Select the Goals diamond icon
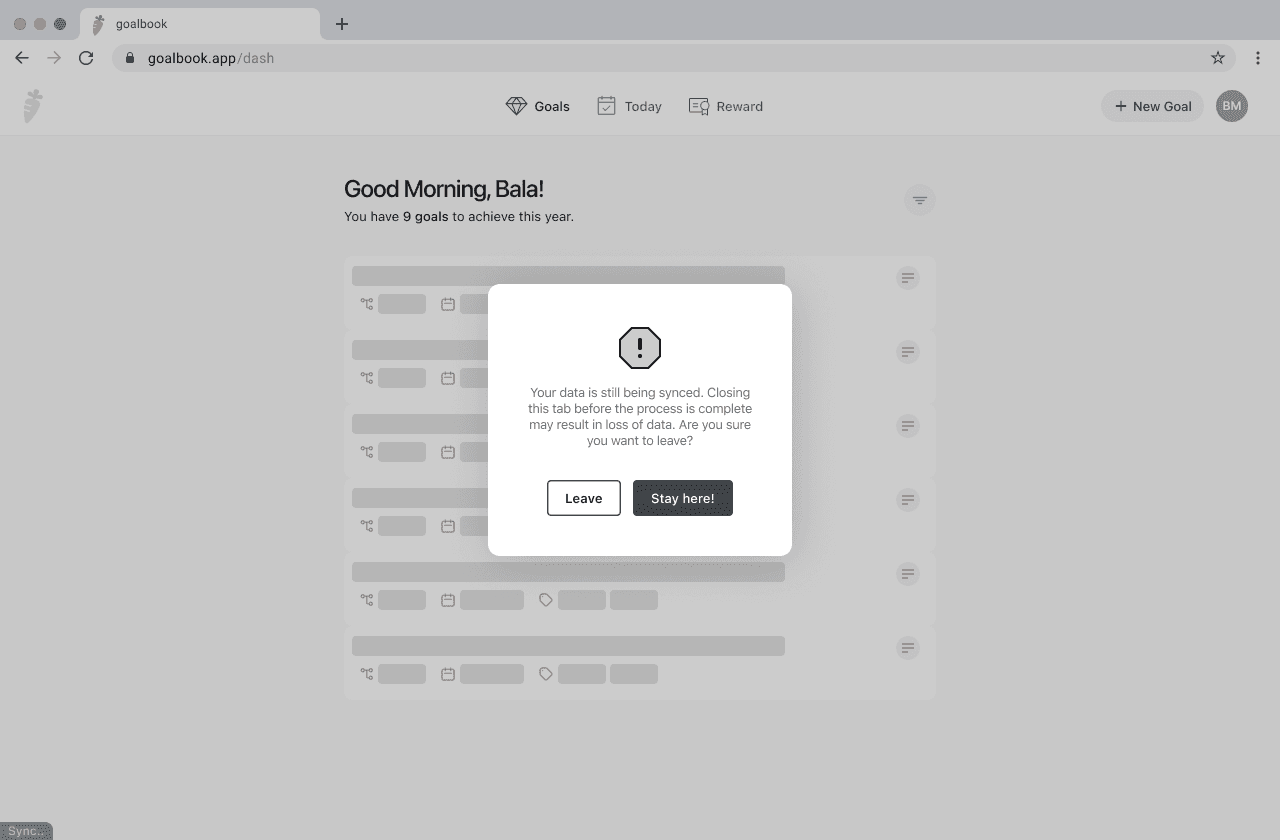Screen dimensions: 1280x840 click(515, 105)
